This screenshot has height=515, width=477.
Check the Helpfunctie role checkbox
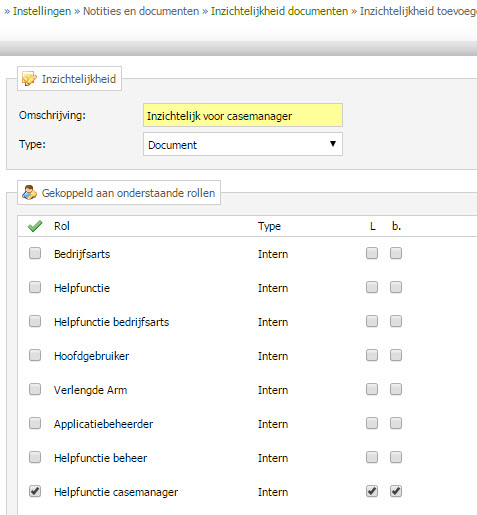(35, 287)
